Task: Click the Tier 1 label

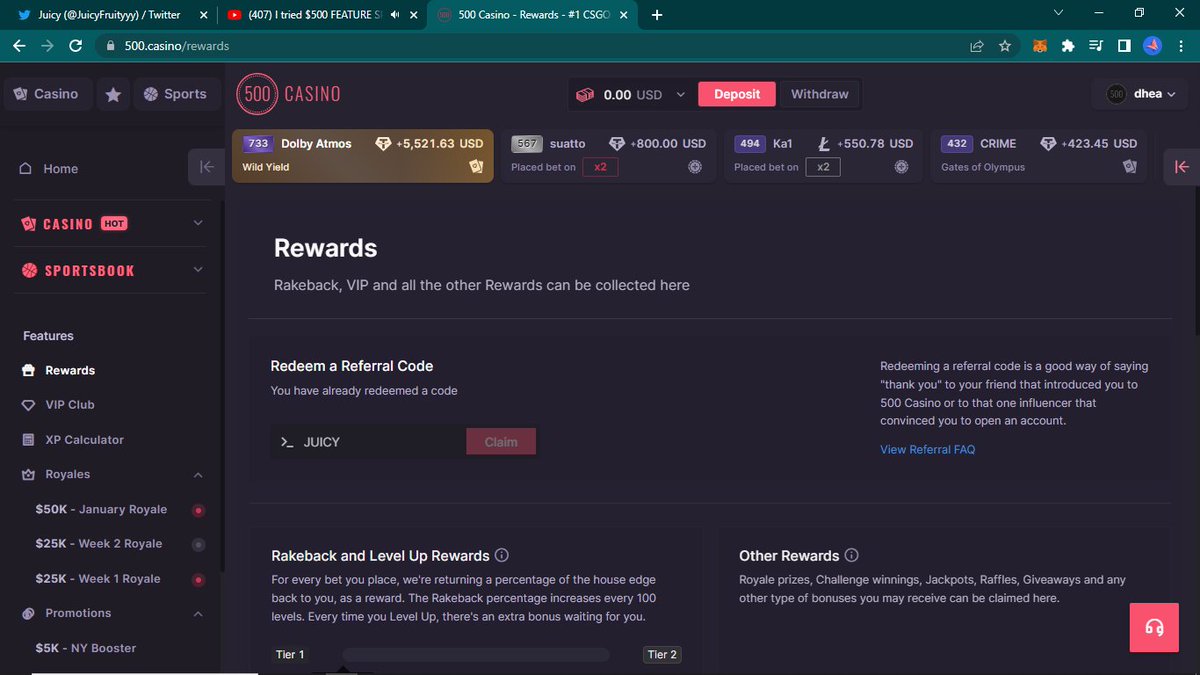Action: (290, 655)
